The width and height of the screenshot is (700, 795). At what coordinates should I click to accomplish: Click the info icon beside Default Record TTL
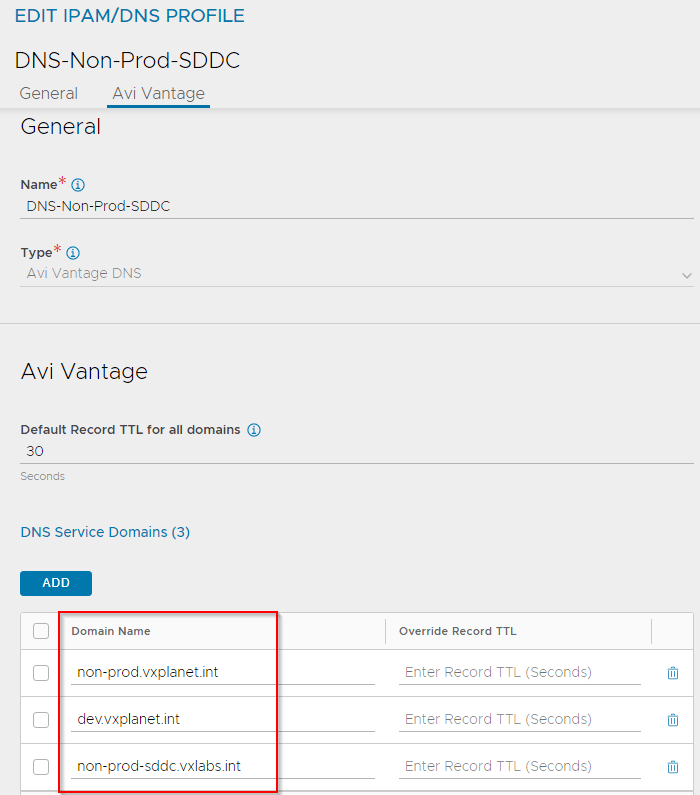click(x=254, y=430)
